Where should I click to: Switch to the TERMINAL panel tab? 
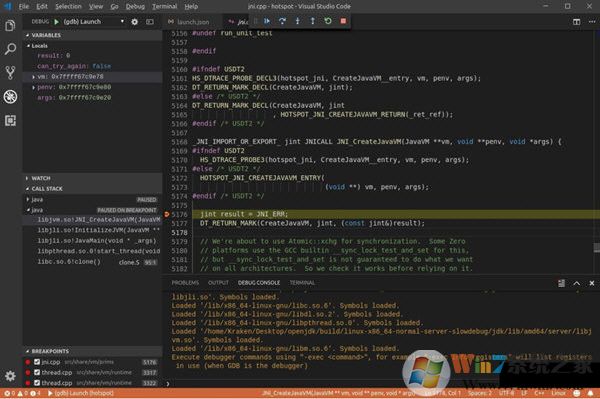[302, 283]
